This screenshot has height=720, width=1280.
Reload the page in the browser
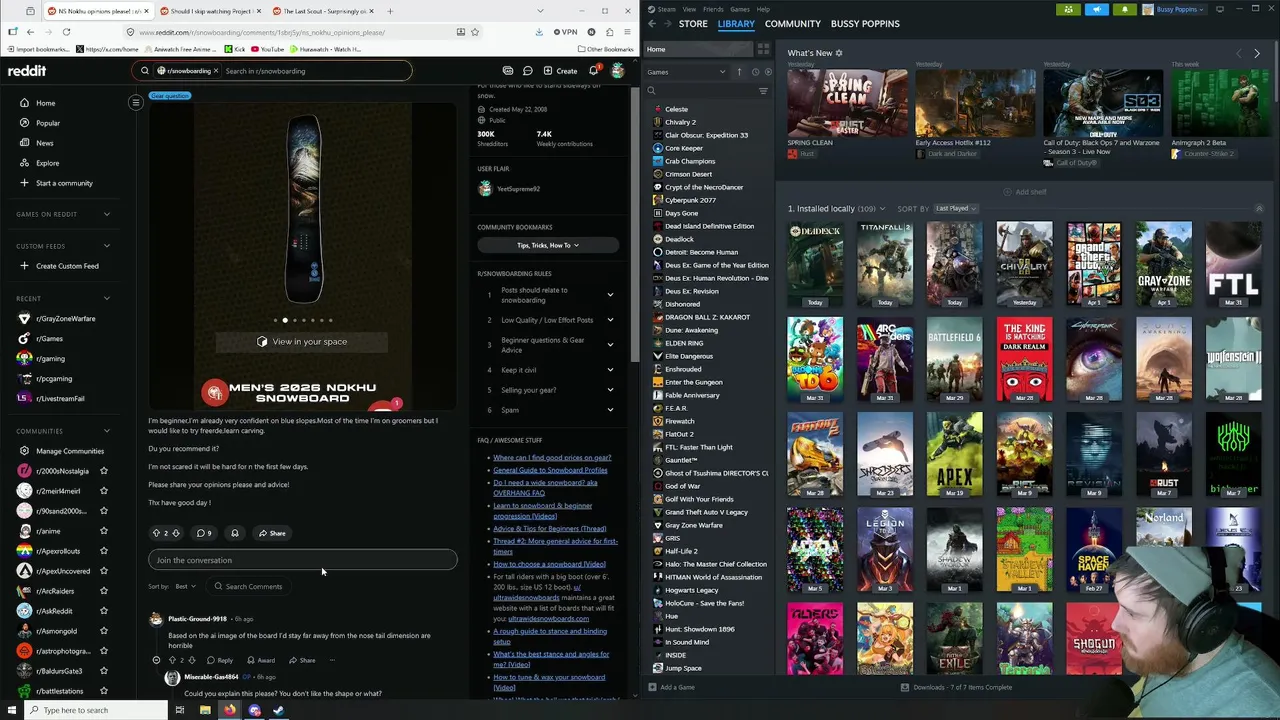66,31
